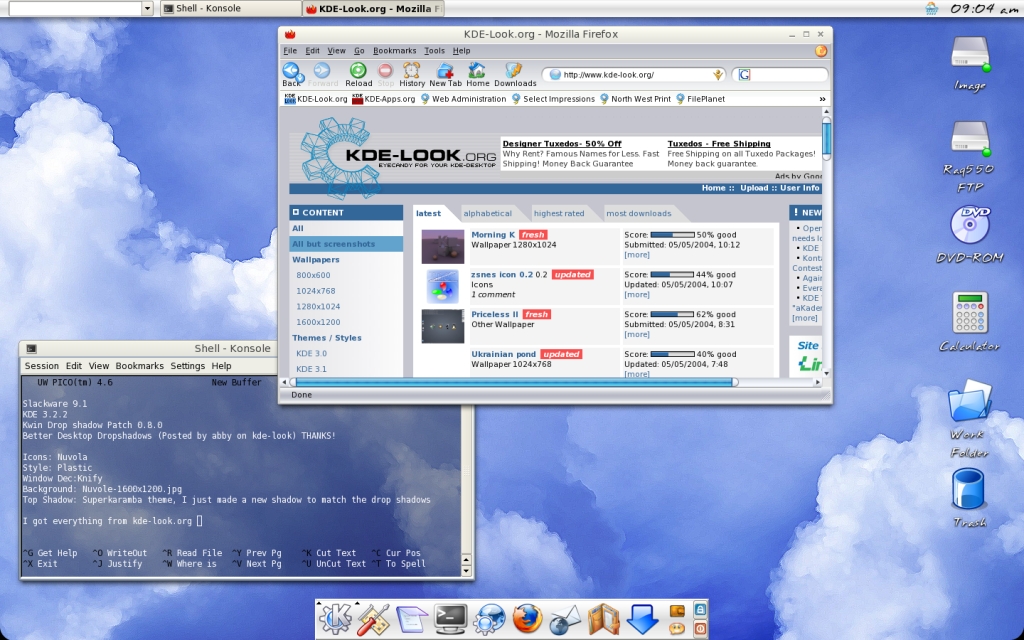1024x640 pixels.
Task: Click the Morning K wallpaper thumbnail
Action: click(x=443, y=247)
